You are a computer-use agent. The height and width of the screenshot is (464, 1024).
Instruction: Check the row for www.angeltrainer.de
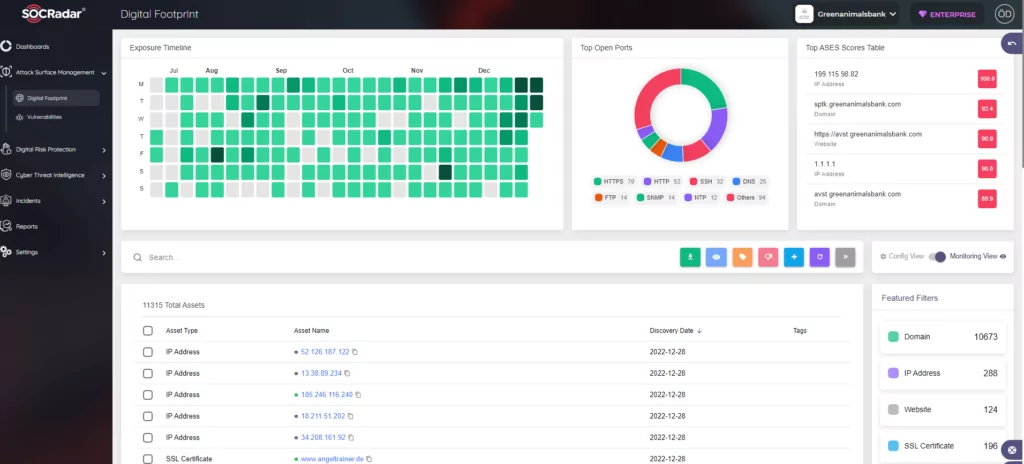coord(148,459)
